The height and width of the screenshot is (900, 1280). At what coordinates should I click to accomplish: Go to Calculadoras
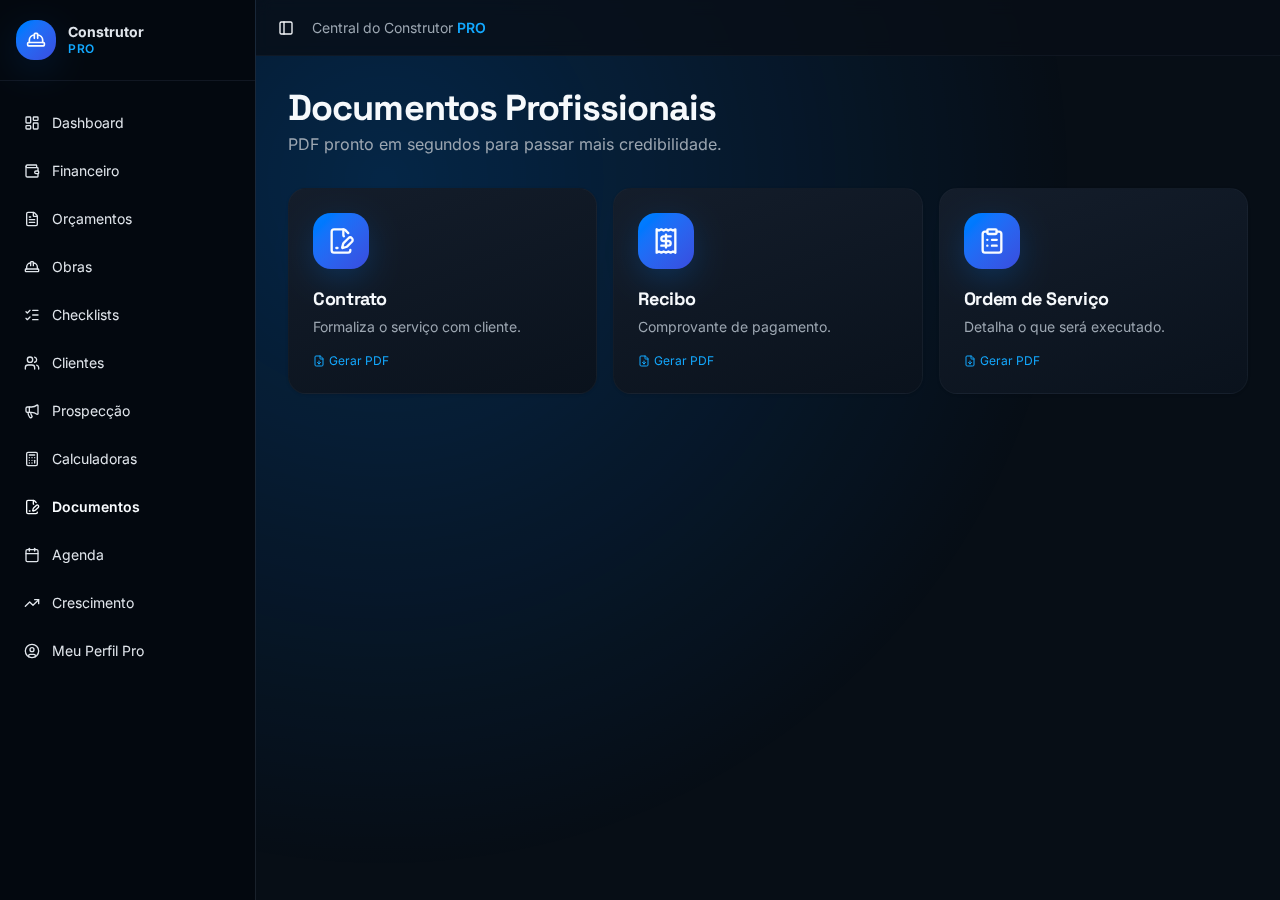[127, 459]
